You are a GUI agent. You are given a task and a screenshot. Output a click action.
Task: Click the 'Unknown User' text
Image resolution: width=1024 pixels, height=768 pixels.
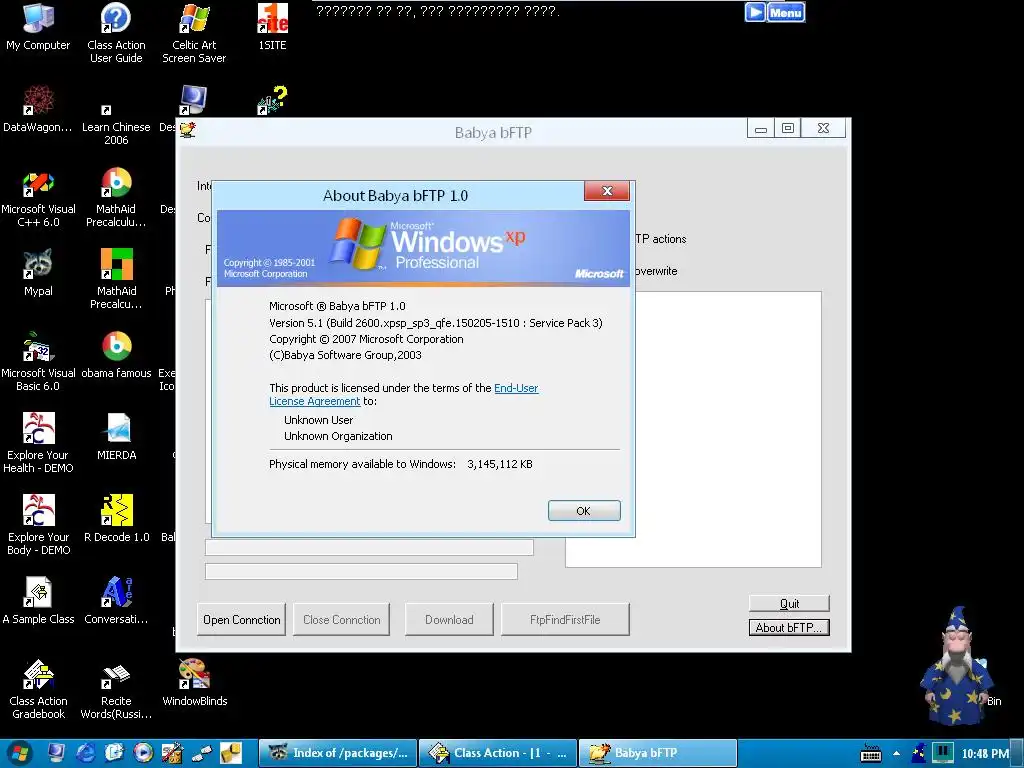pos(318,420)
